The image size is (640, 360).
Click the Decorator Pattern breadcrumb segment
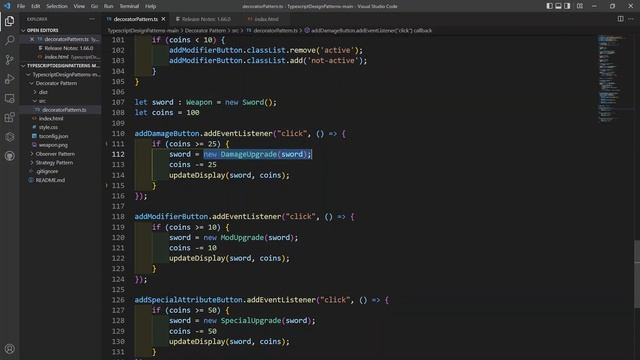(205, 31)
